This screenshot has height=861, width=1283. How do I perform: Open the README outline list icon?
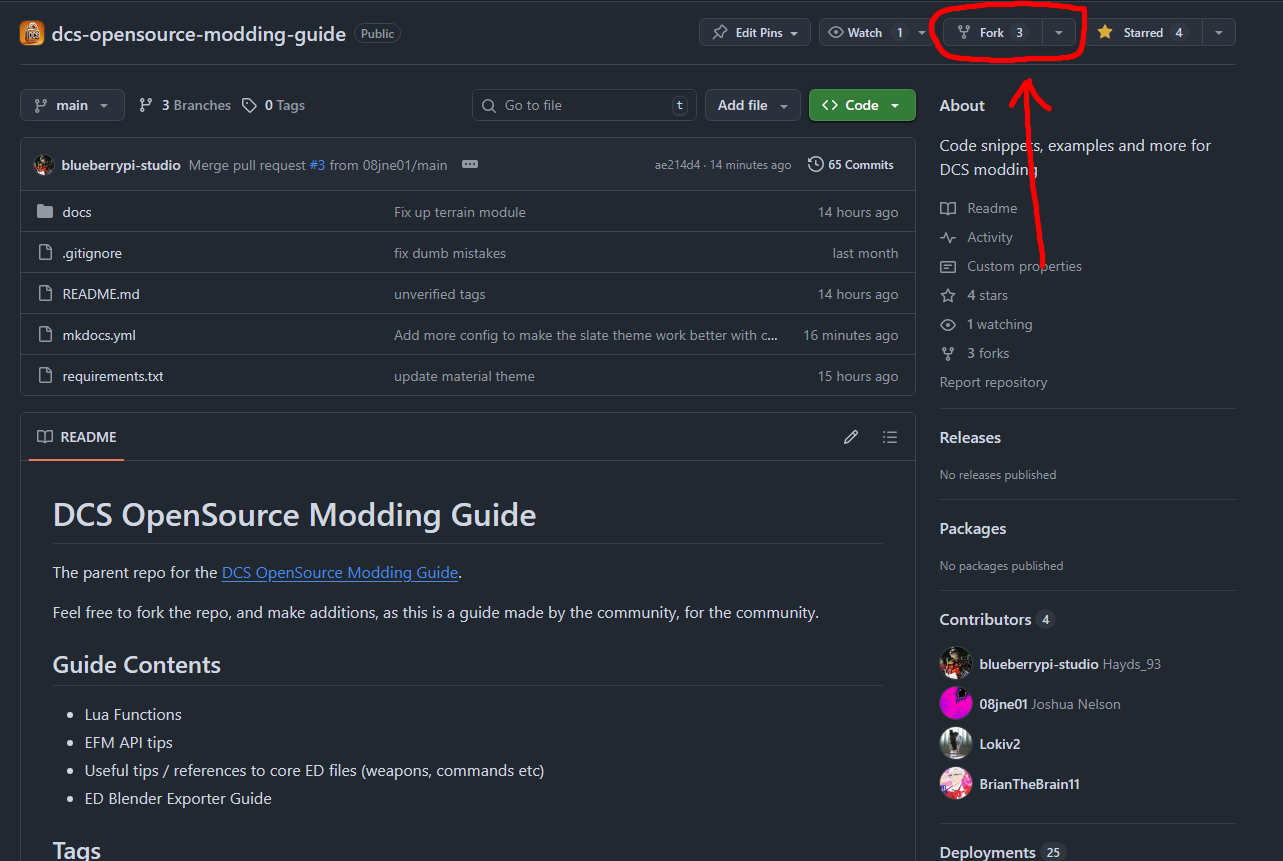point(890,437)
